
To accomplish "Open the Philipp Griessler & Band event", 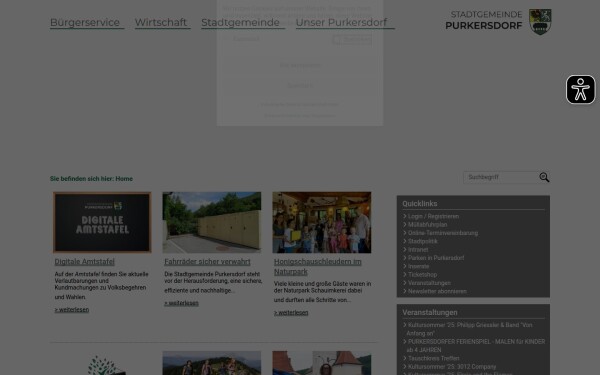I will click(469, 329).
